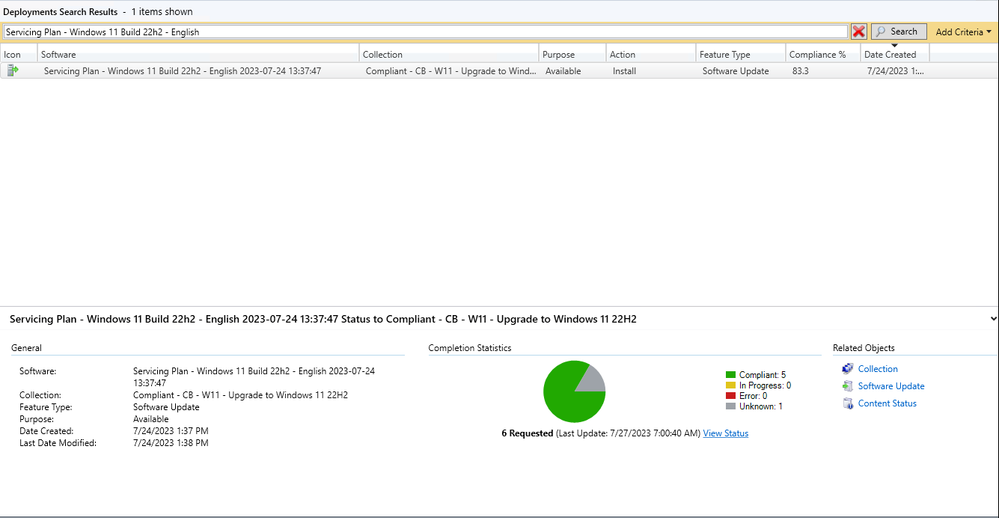Image resolution: width=999 pixels, height=518 pixels.
Task: Sort by the Purpose column header
Action: (572, 55)
